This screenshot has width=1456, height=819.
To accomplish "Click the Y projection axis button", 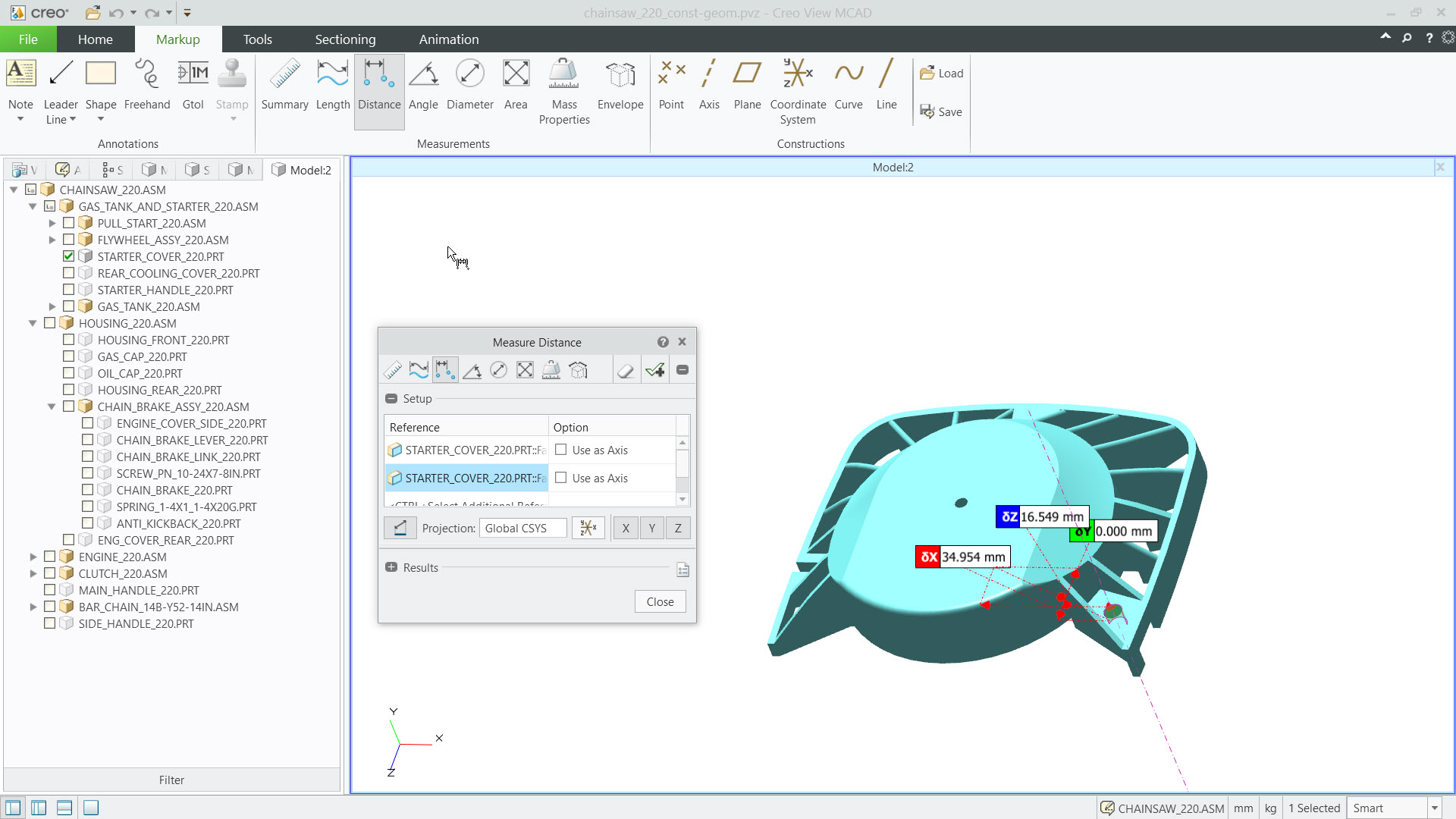I will click(652, 528).
